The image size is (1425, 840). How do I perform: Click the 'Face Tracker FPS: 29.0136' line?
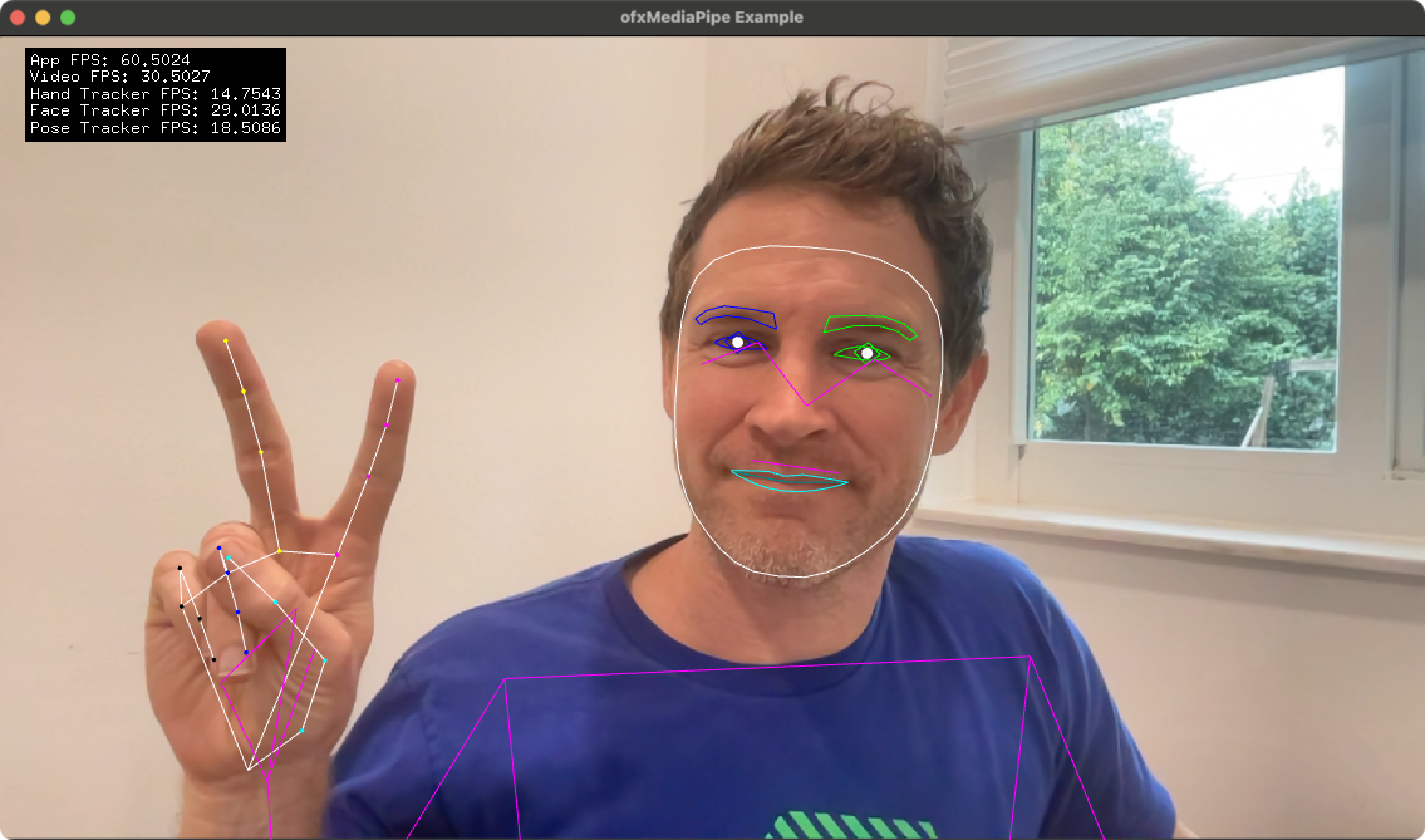point(155,110)
